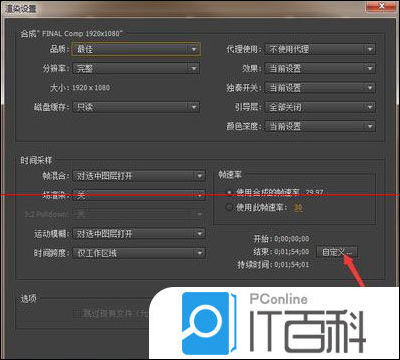Image resolution: width=400 pixels, height=360 pixels.
Task: Open the 效果 effects dropdown
Action: [x=320, y=68]
